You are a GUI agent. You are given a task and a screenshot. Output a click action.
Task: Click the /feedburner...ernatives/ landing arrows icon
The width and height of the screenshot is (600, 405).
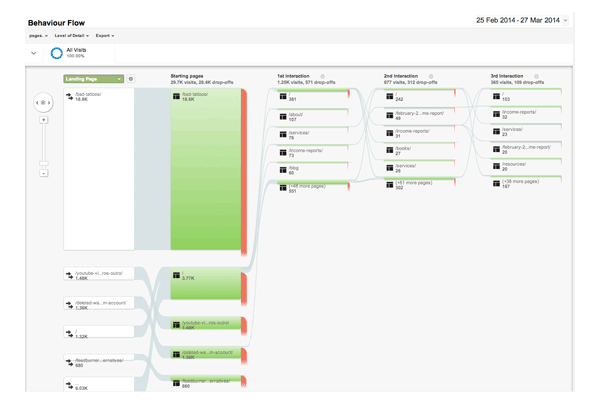point(69,362)
